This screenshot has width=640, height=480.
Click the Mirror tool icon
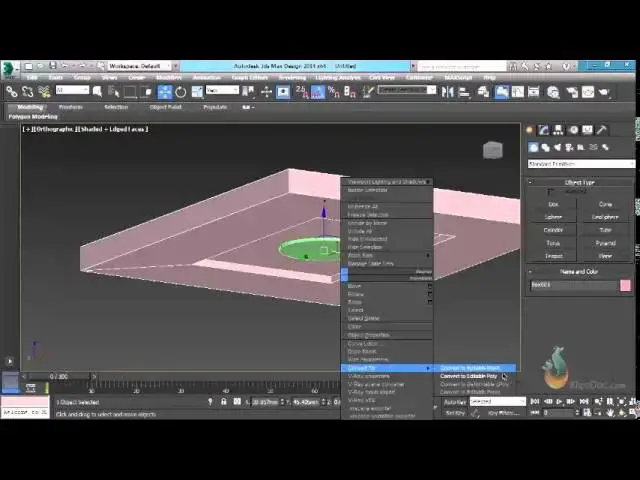[x=447, y=92]
